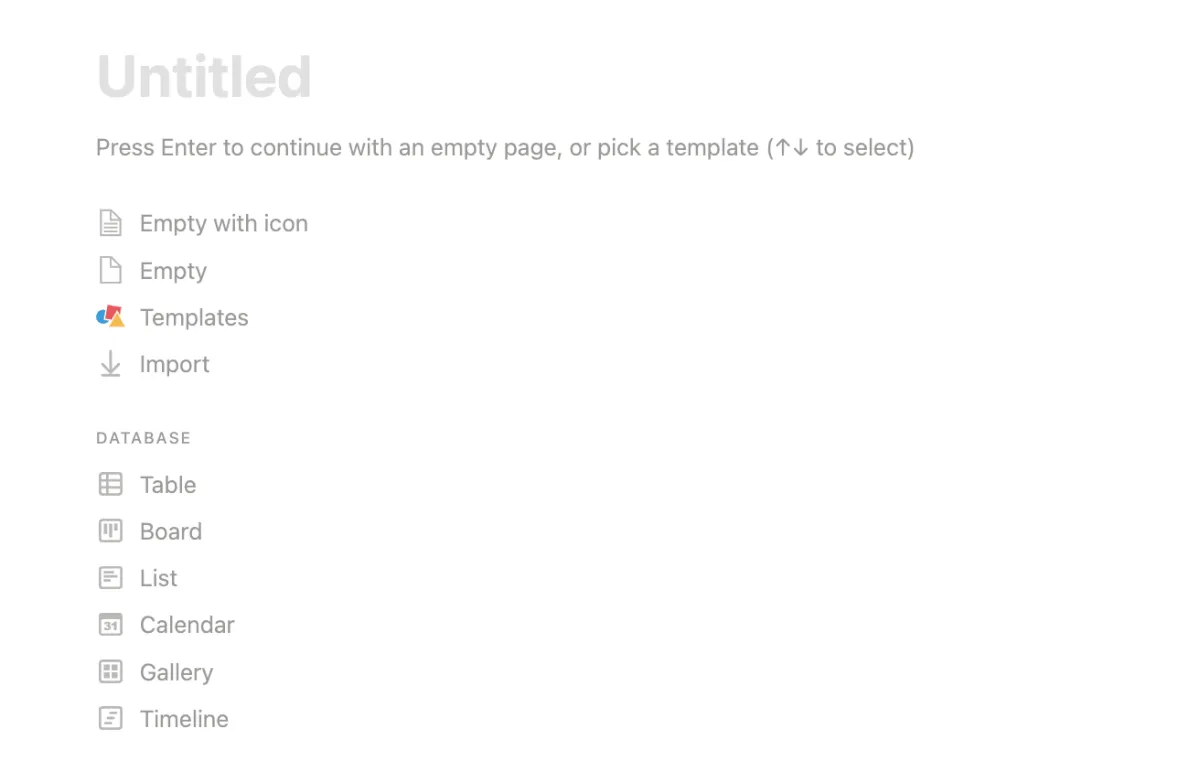Open the Templates option
Viewport: 1200px width, 761px height.
(x=194, y=317)
